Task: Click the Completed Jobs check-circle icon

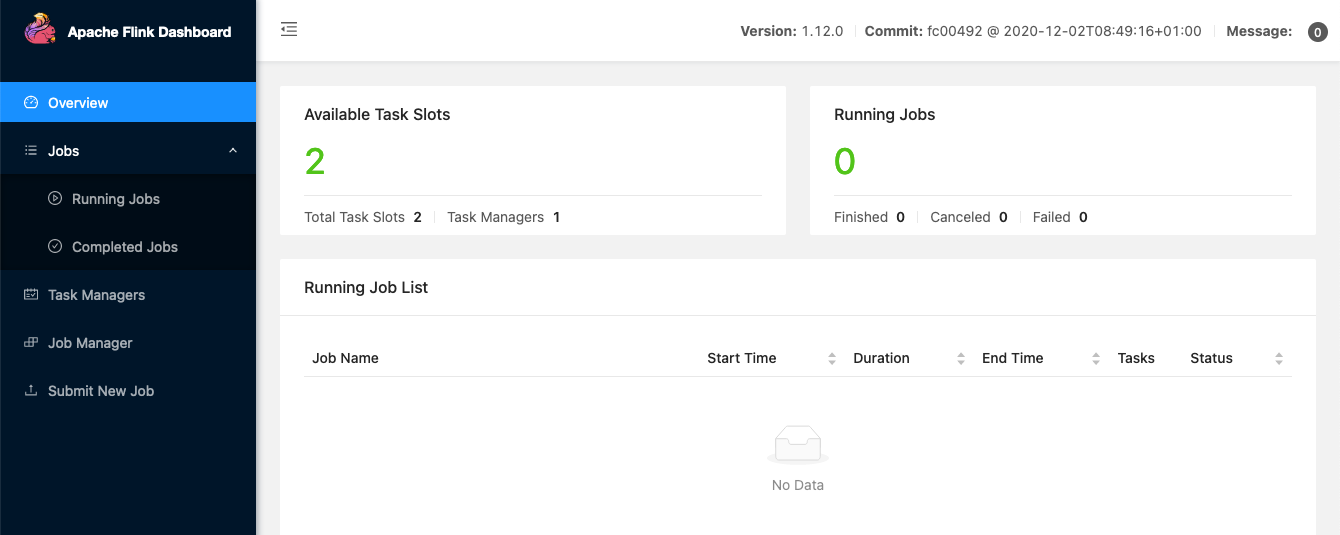Action: click(55, 246)
